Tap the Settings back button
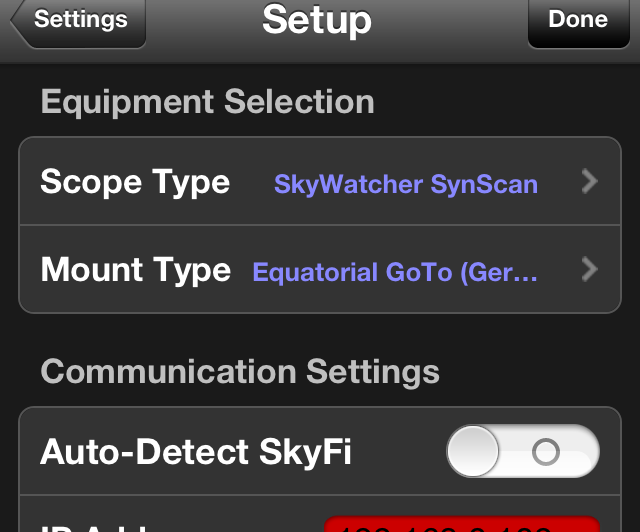 pos(80,20)
